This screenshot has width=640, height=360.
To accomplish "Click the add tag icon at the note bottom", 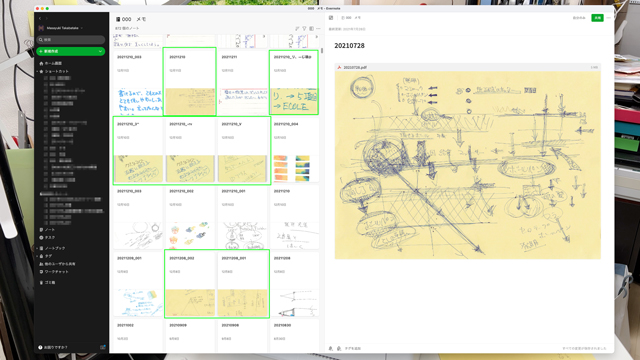I will pyautogui.click(x=338, y=349).
